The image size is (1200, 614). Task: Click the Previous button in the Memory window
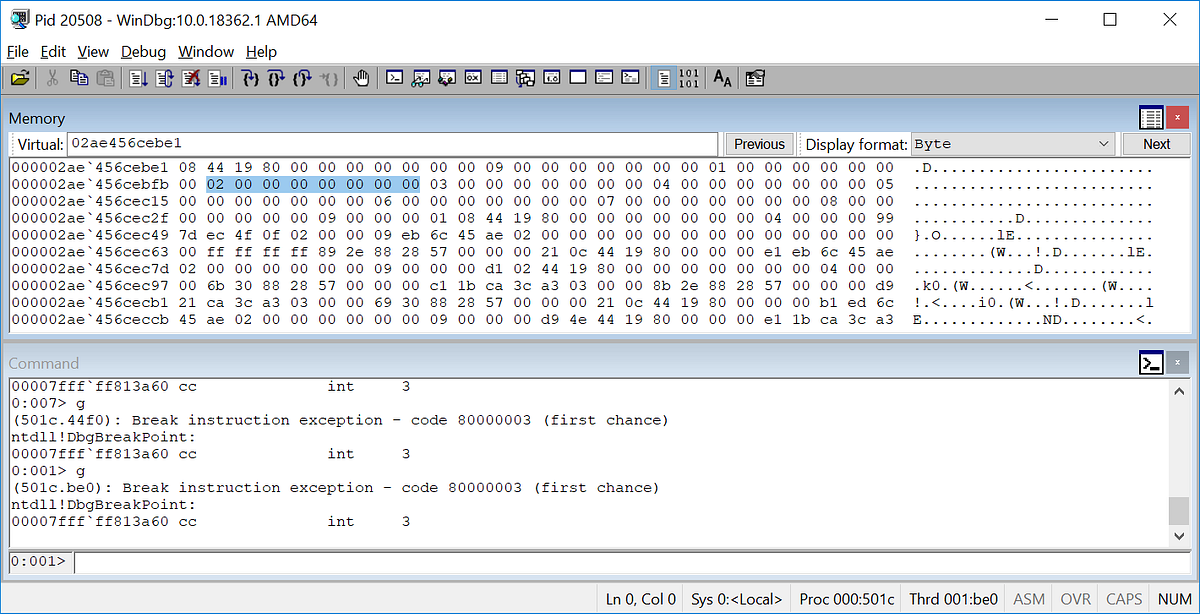[x=759, y=144]
